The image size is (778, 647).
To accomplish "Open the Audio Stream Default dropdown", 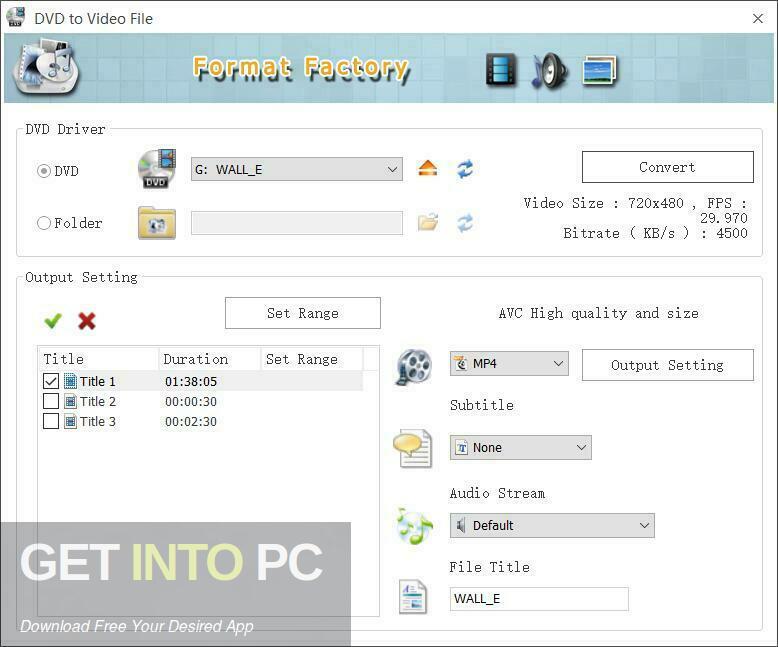I will pyautogui.click(x=552, y=525).
